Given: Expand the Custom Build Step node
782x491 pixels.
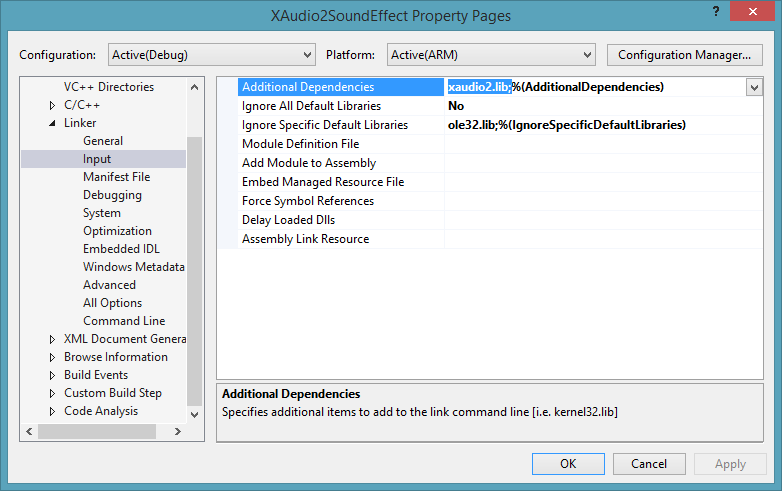Looking at the screenshot, I should (x=52, y=393).
